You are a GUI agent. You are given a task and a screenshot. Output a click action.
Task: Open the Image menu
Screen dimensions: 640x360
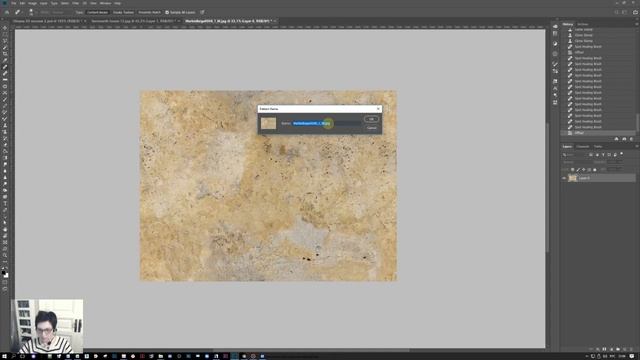coord(32,3)
